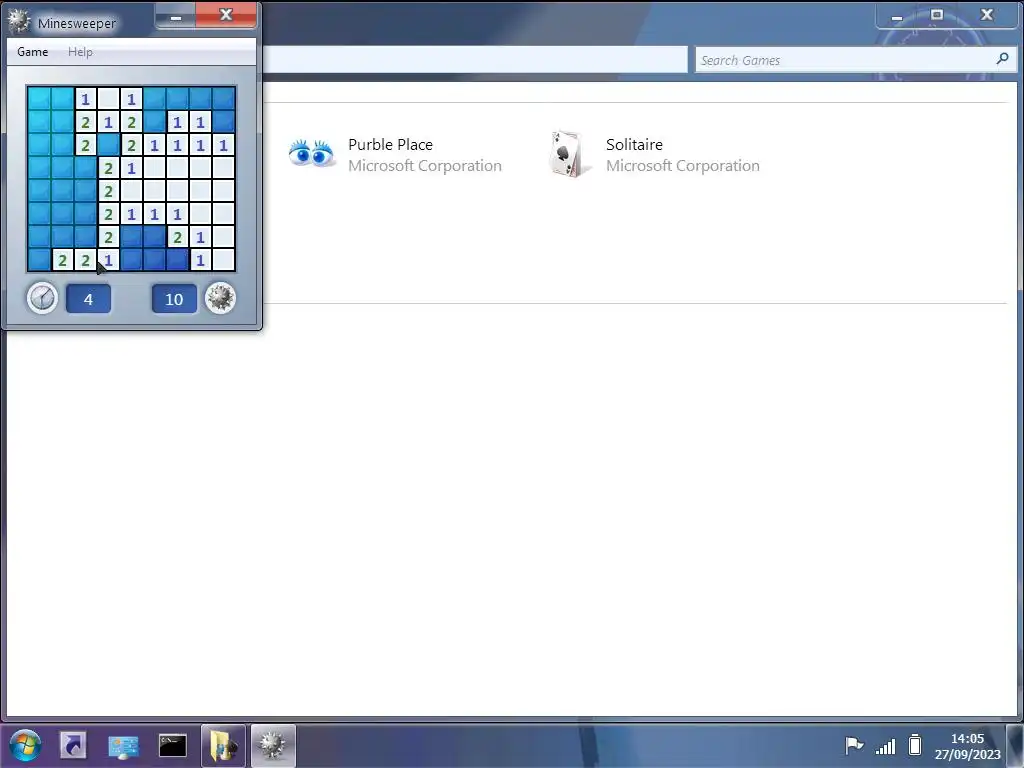This screenshot has width=1024, height=768.
Task: Open the Game menu in Minesweeper
Action: point(33,52)
